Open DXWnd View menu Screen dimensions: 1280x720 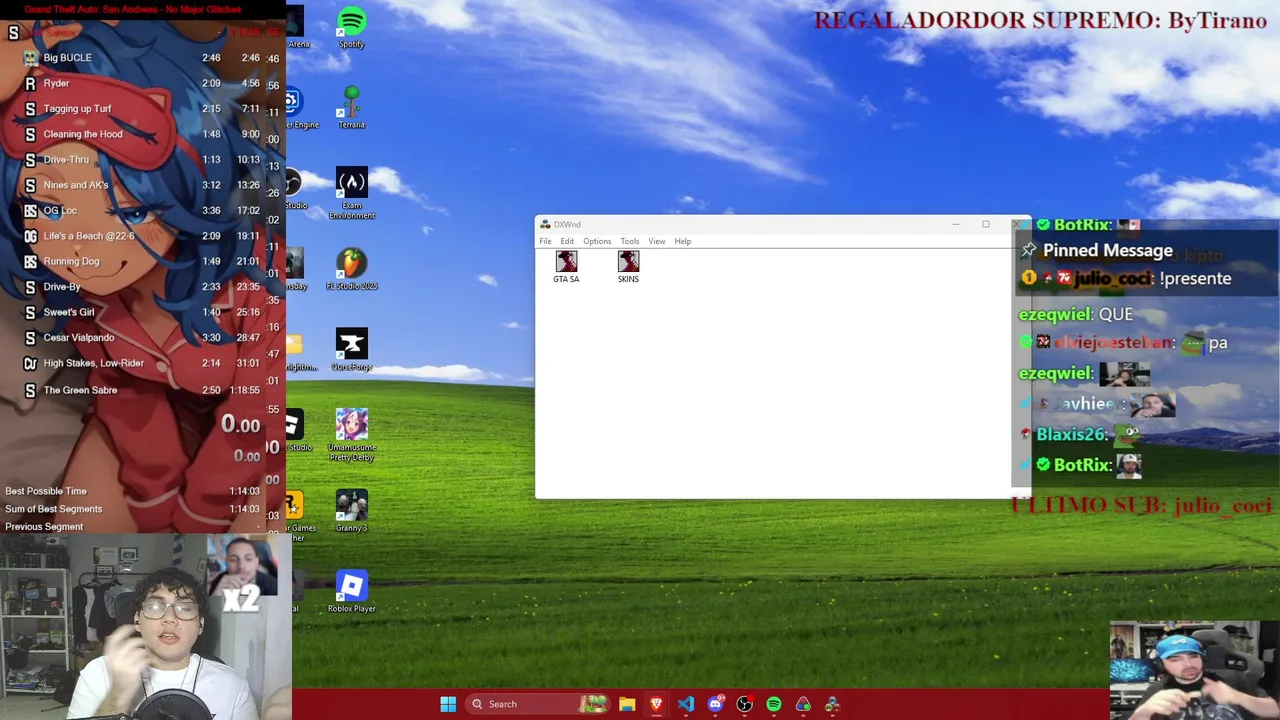pyautogui.click(x=656, y=241)
